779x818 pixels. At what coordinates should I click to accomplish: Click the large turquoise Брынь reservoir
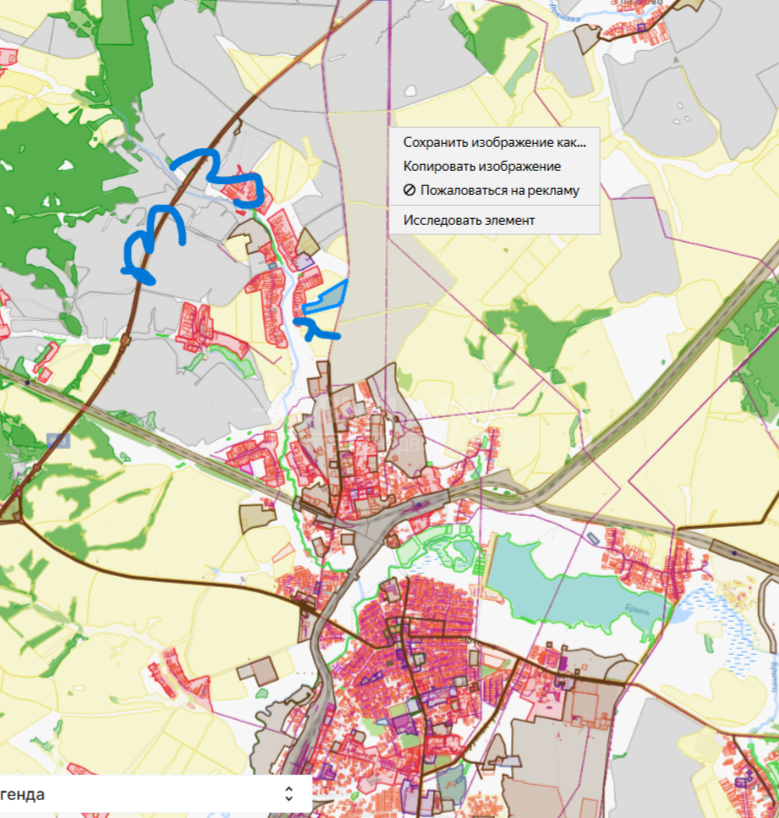[x=560, y=580]
